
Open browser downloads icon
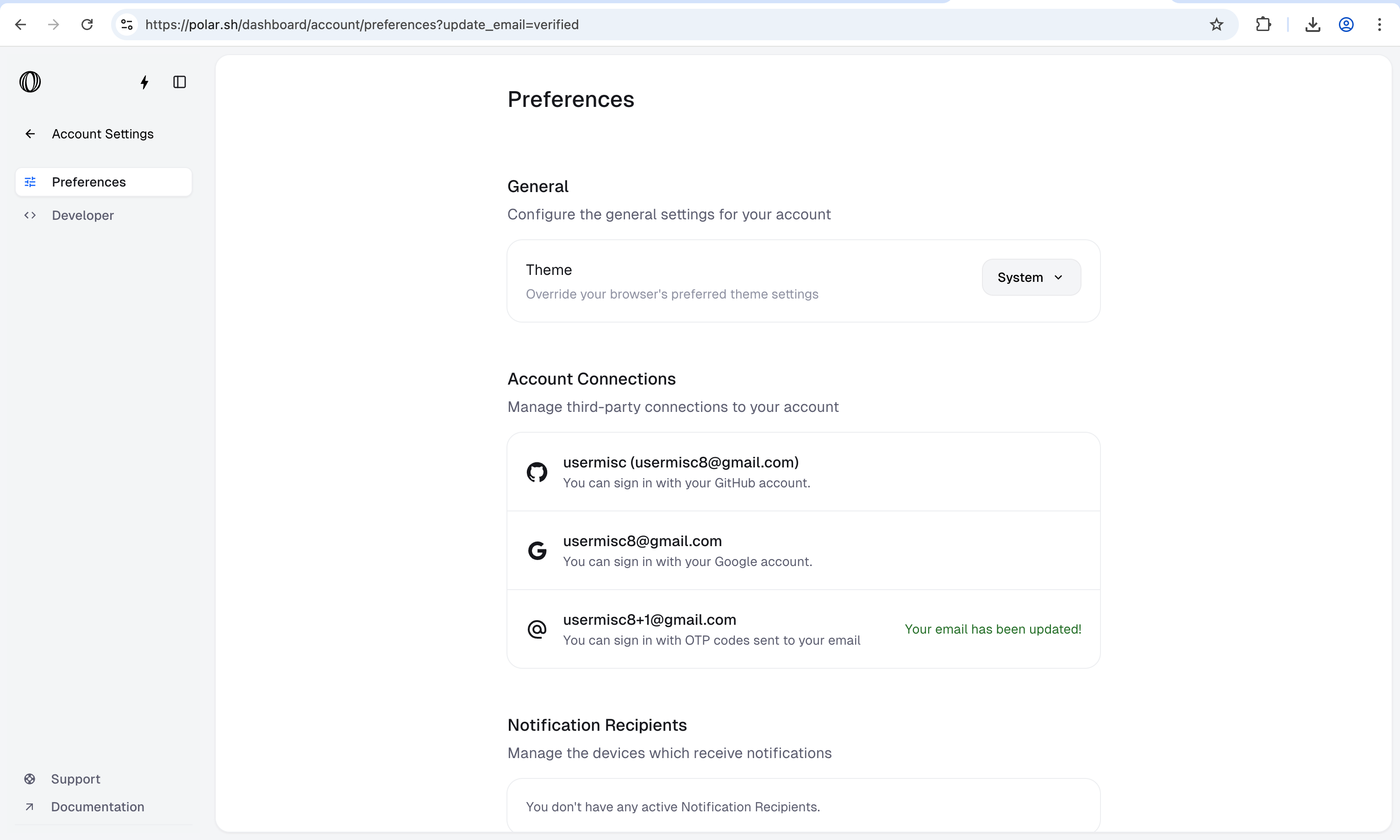1312,25
